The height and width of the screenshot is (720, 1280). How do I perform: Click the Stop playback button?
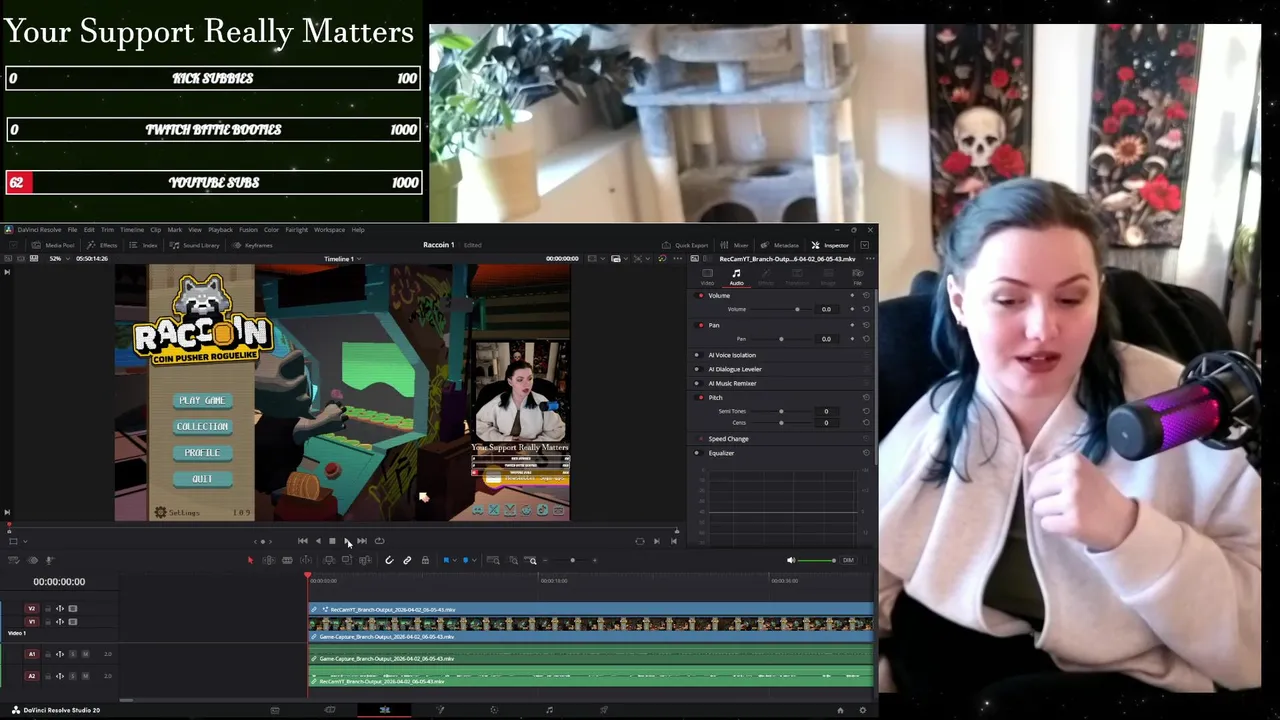(332, 541)
